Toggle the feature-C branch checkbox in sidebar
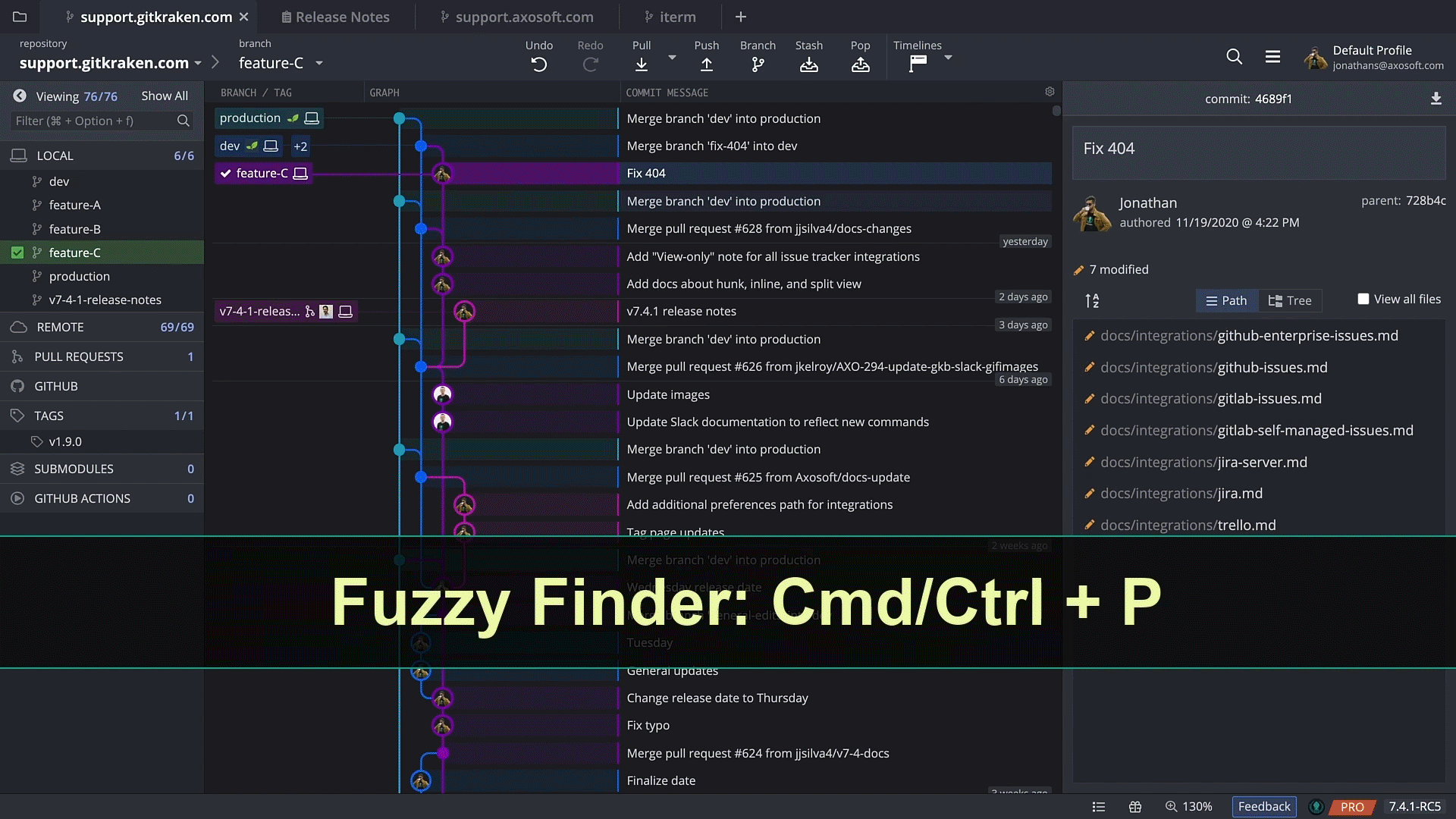The image size is (1456, 819). coord(17,253)
